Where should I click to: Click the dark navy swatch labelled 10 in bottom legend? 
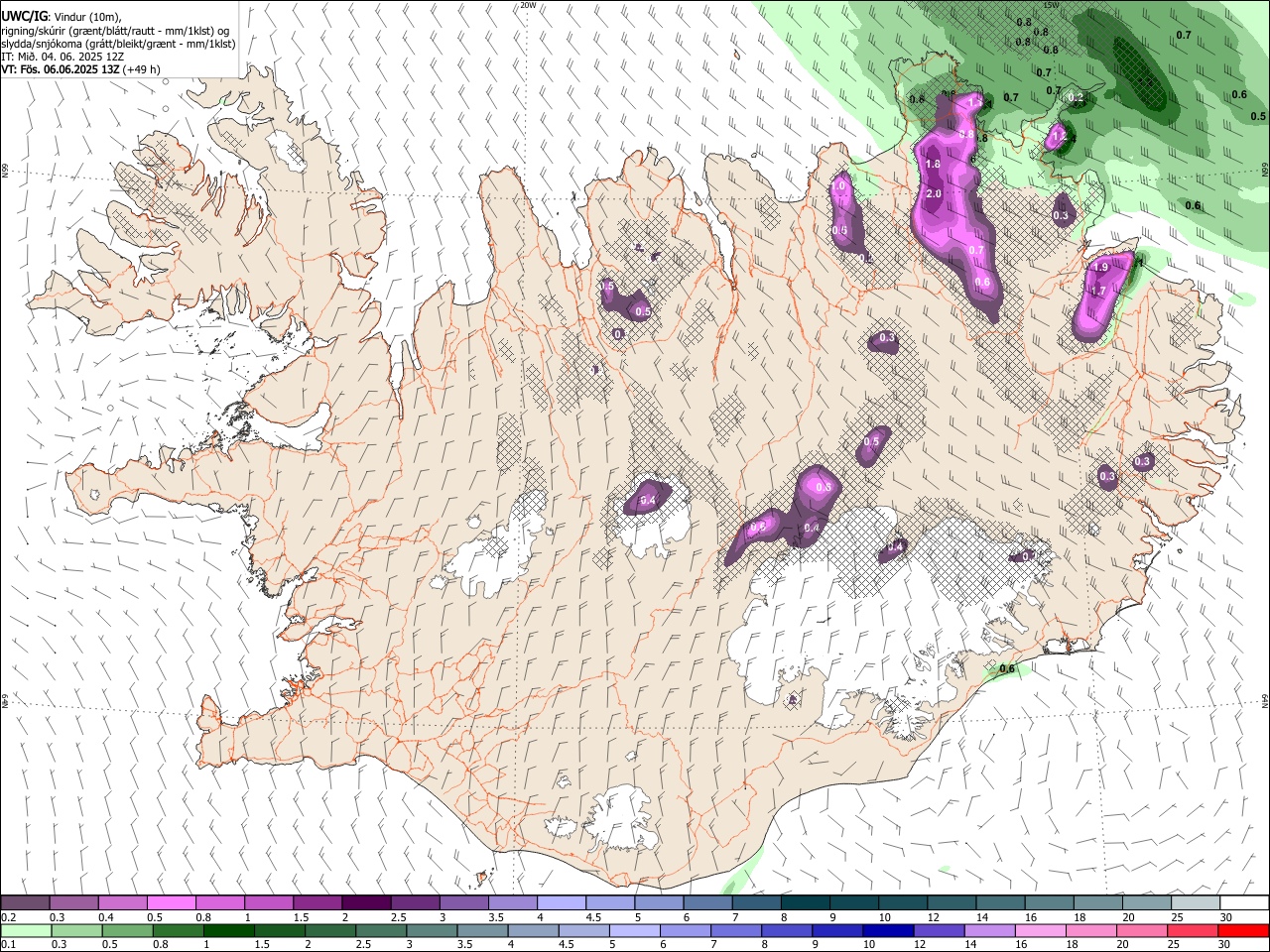tap(886, 931)
